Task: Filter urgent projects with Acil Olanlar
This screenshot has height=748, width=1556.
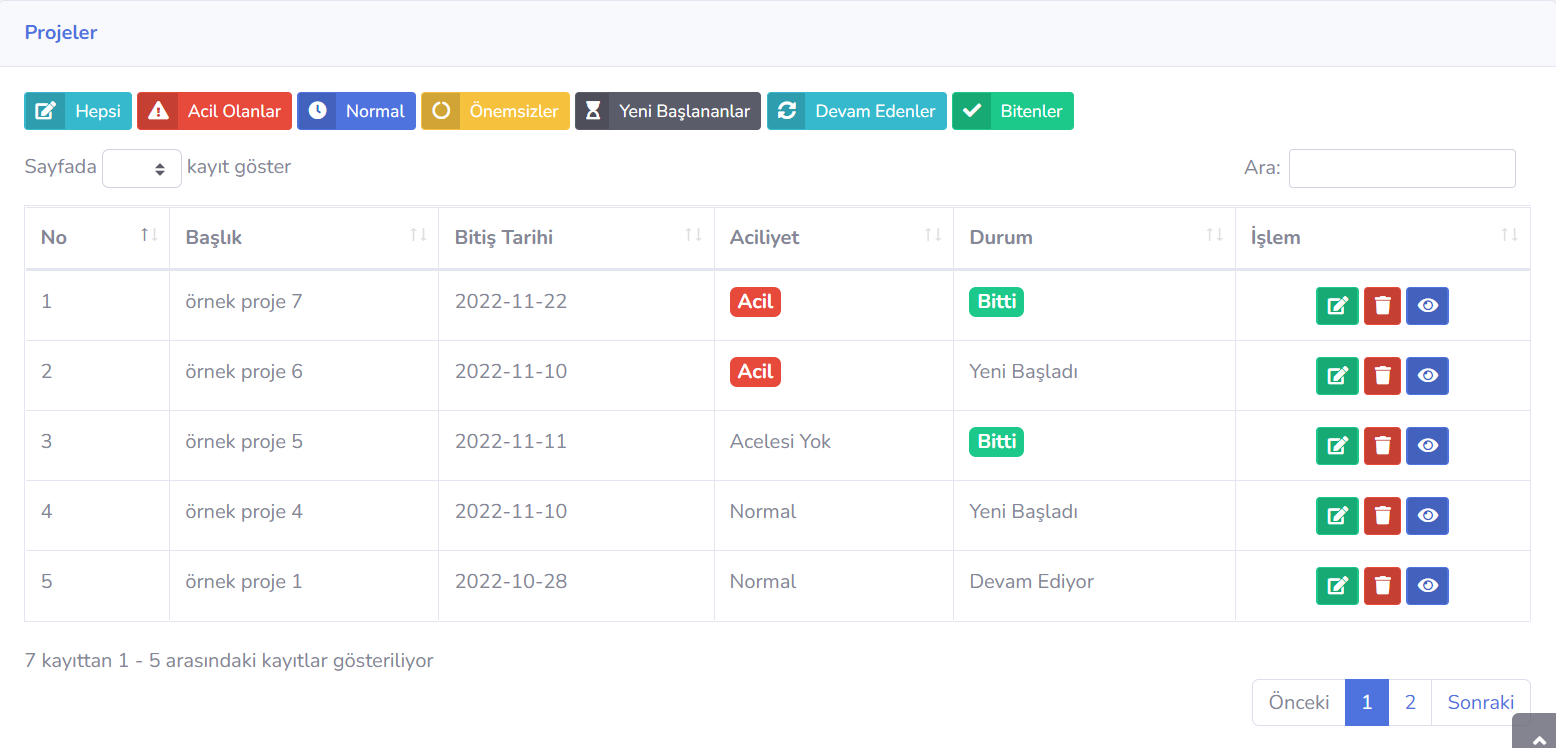Action: click(214, 111)
